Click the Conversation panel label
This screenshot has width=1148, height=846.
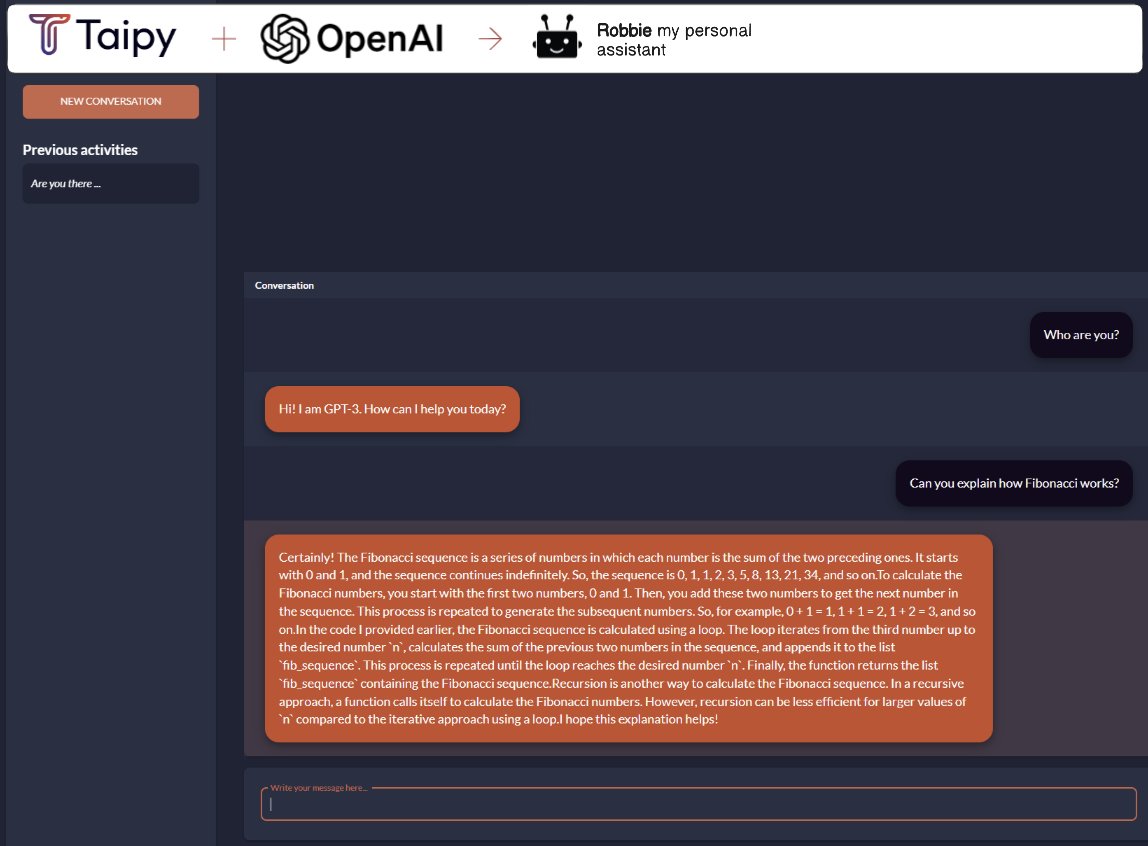pos(284,285)
